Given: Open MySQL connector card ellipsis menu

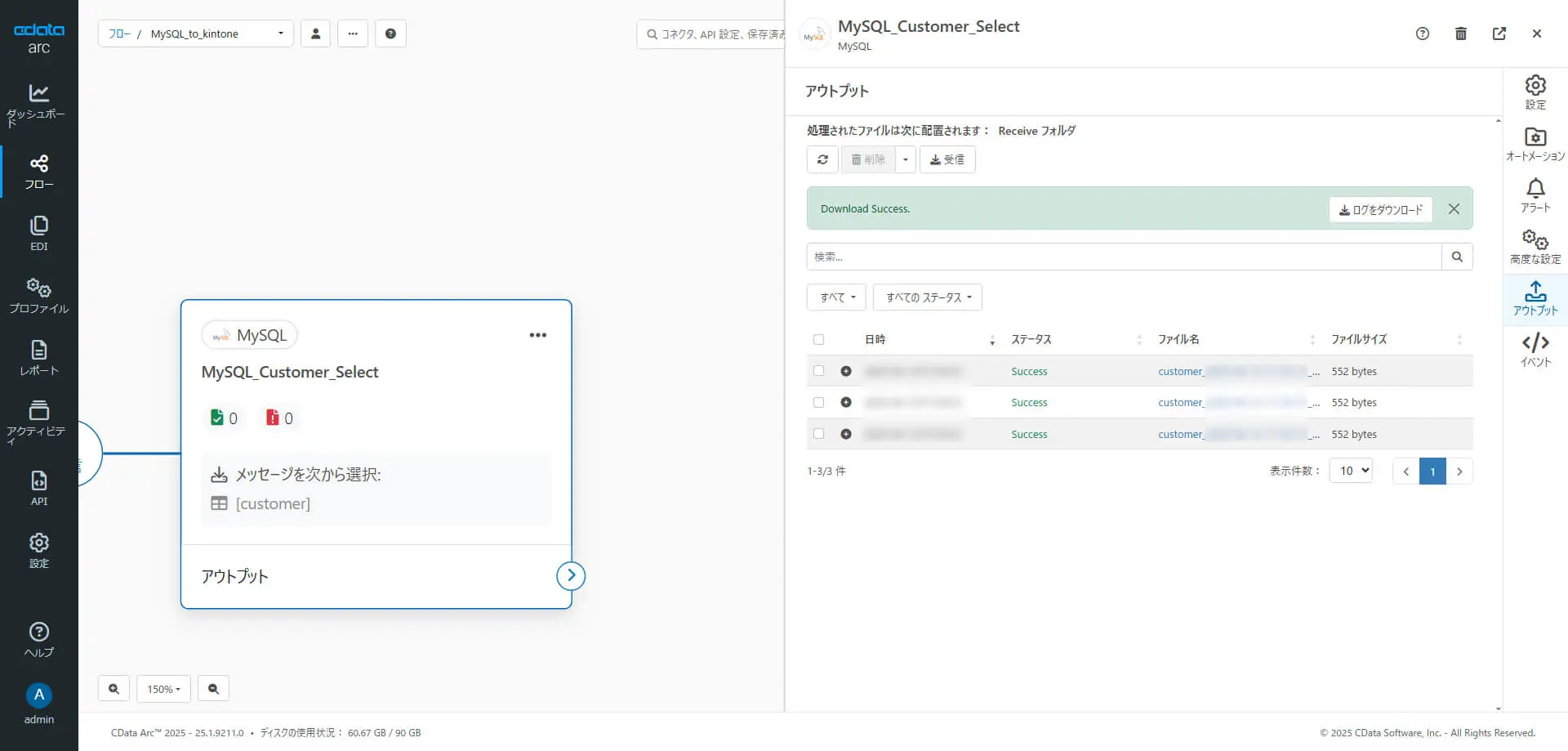Looking at the screenshot, I should [537, 335].
